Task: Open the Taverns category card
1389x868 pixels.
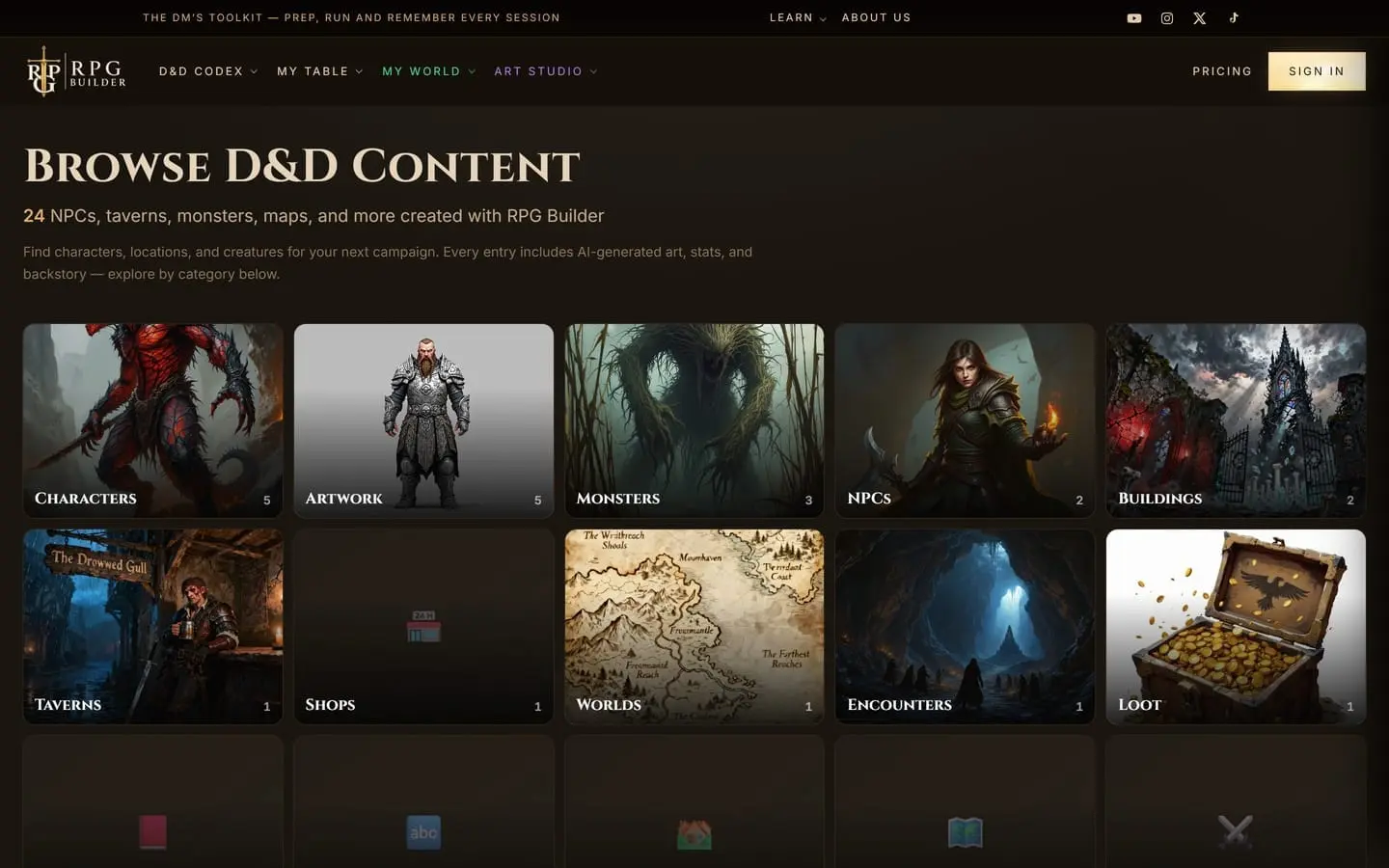Action: click(153, 627)
